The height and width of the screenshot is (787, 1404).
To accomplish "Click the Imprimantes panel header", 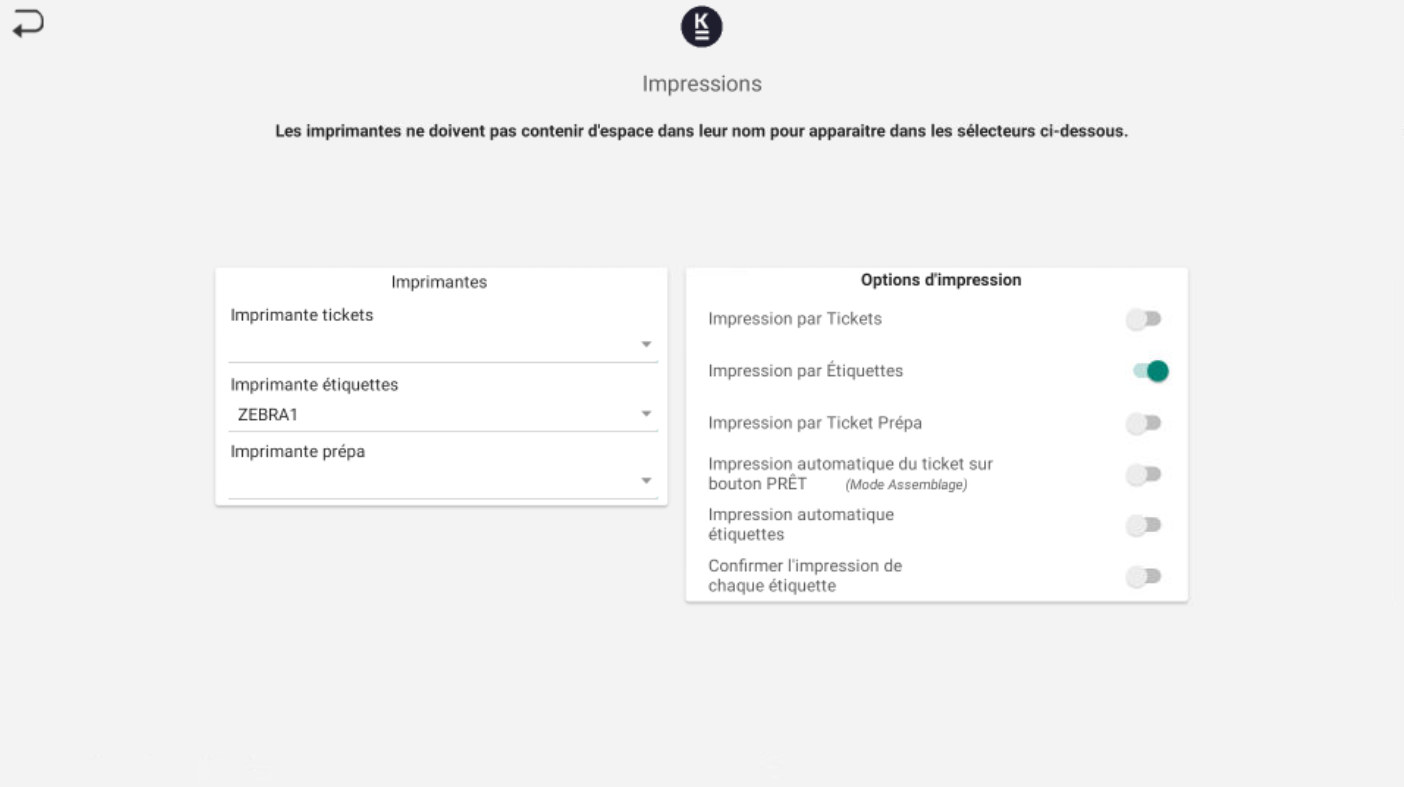I will coord(439,283).
